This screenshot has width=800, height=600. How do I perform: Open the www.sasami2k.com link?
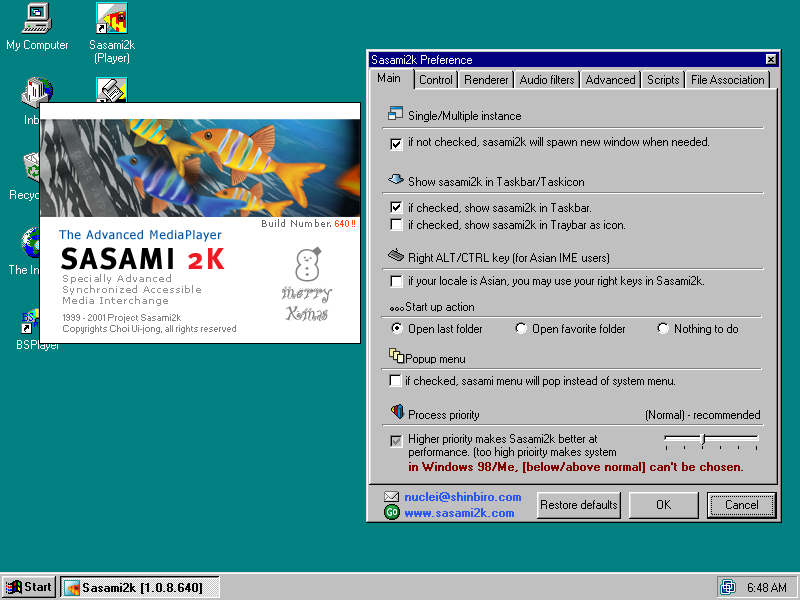pos(459,513)
